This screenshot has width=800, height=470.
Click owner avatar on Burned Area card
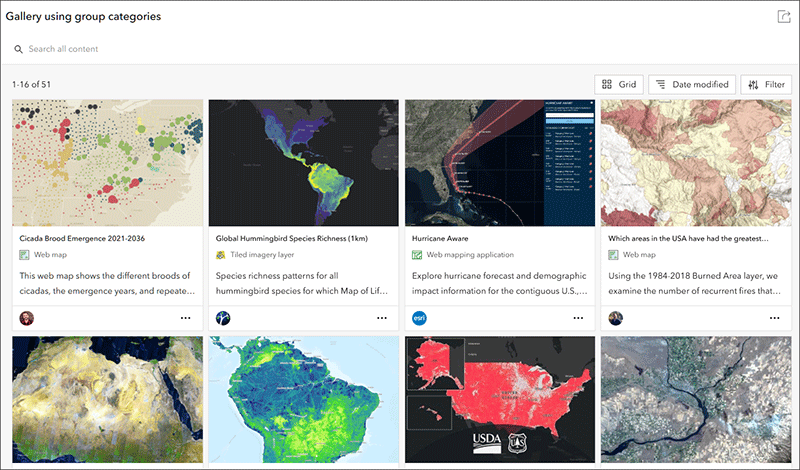[616, 318]
